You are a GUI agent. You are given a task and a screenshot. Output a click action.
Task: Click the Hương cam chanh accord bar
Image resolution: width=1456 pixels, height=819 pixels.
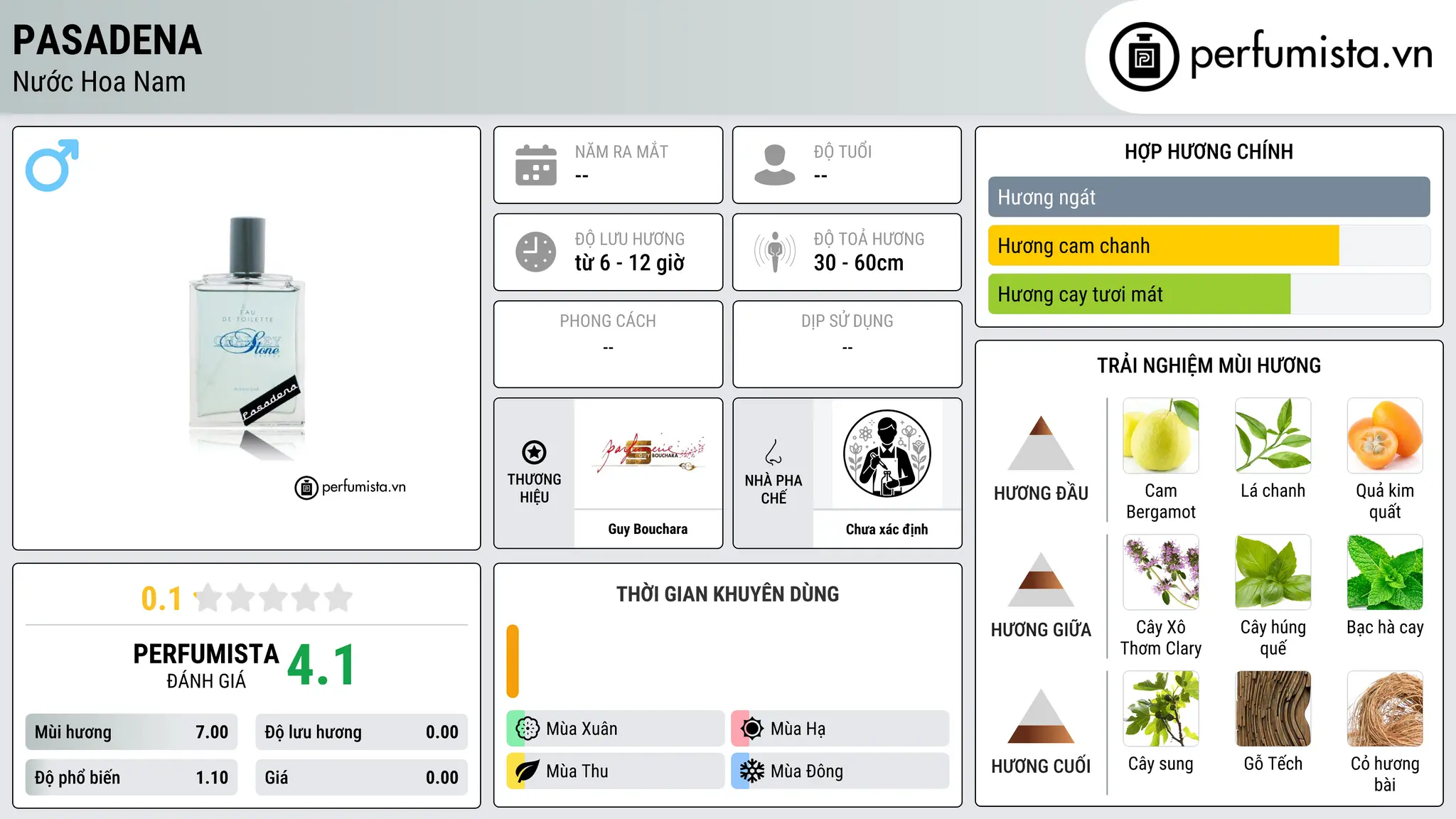pos(1209,245)
